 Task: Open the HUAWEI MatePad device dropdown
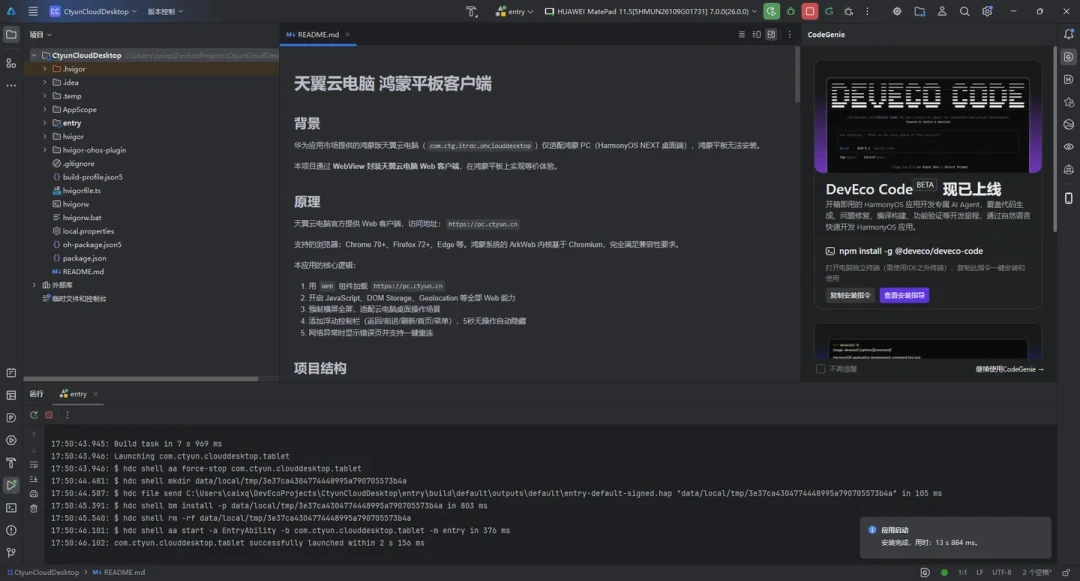pos(651,11)
